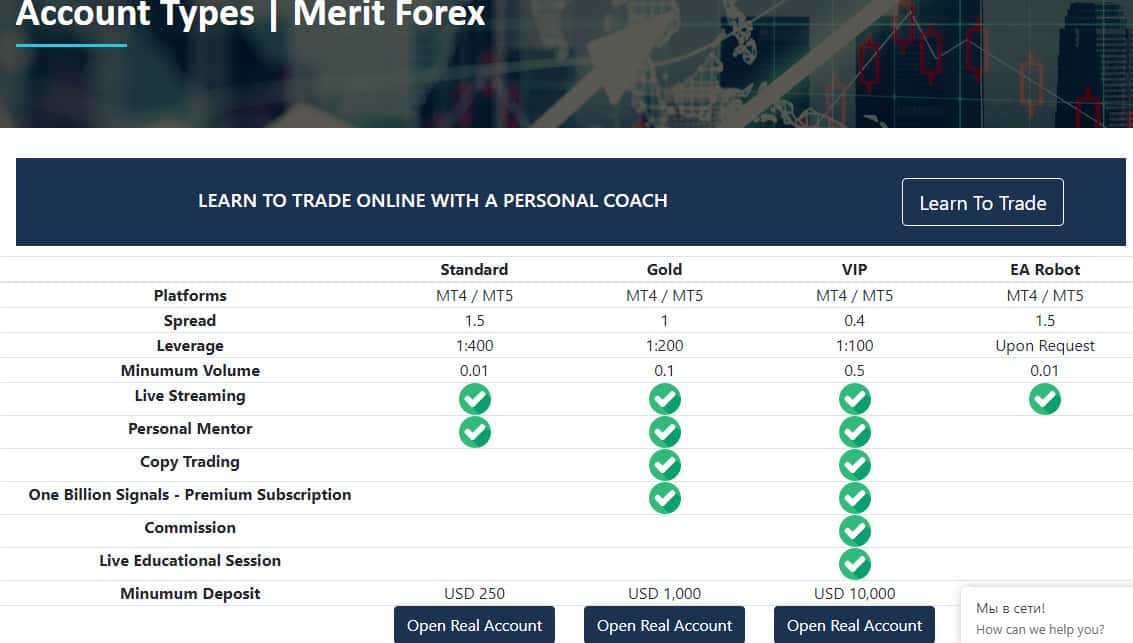Click the 1:200 leverage value

(665, 346)
